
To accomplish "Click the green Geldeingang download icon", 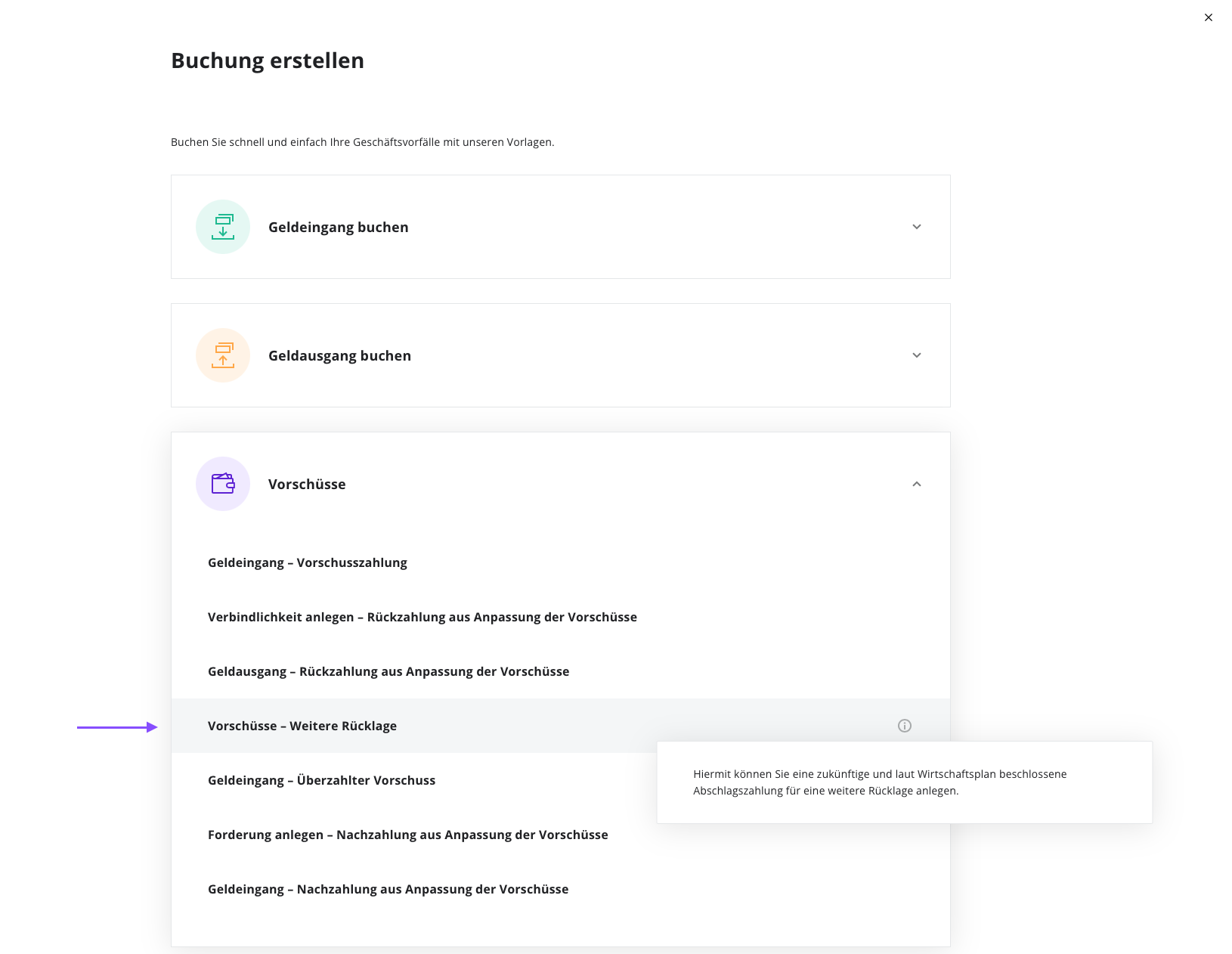I will click(223, 227).
